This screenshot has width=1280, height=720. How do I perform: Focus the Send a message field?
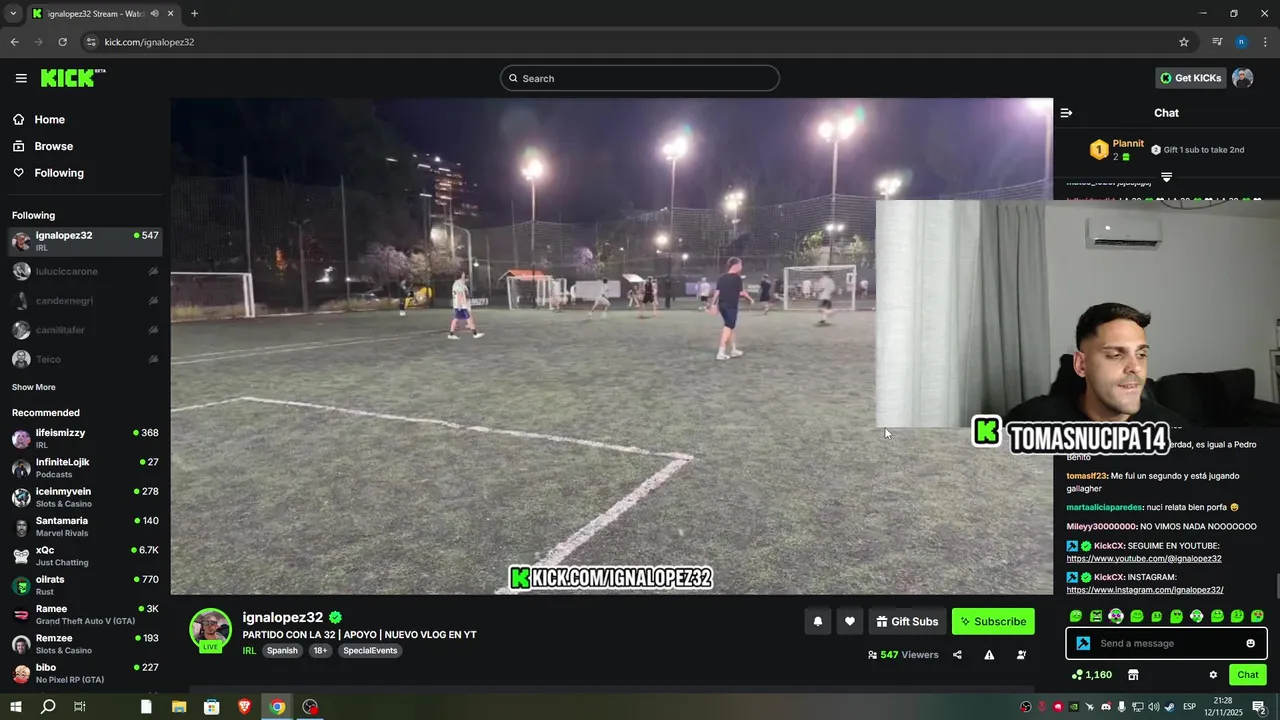(1166, 643)
